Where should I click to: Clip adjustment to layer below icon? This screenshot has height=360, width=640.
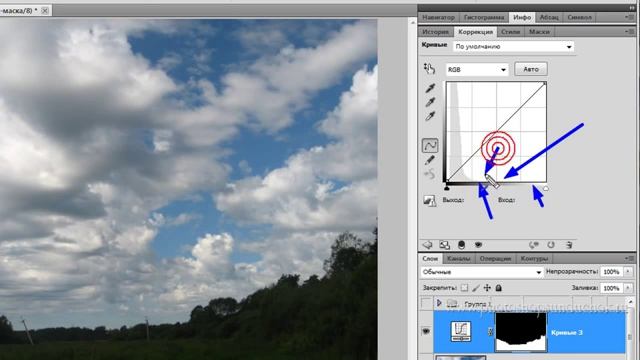click(x=461, y=245)
